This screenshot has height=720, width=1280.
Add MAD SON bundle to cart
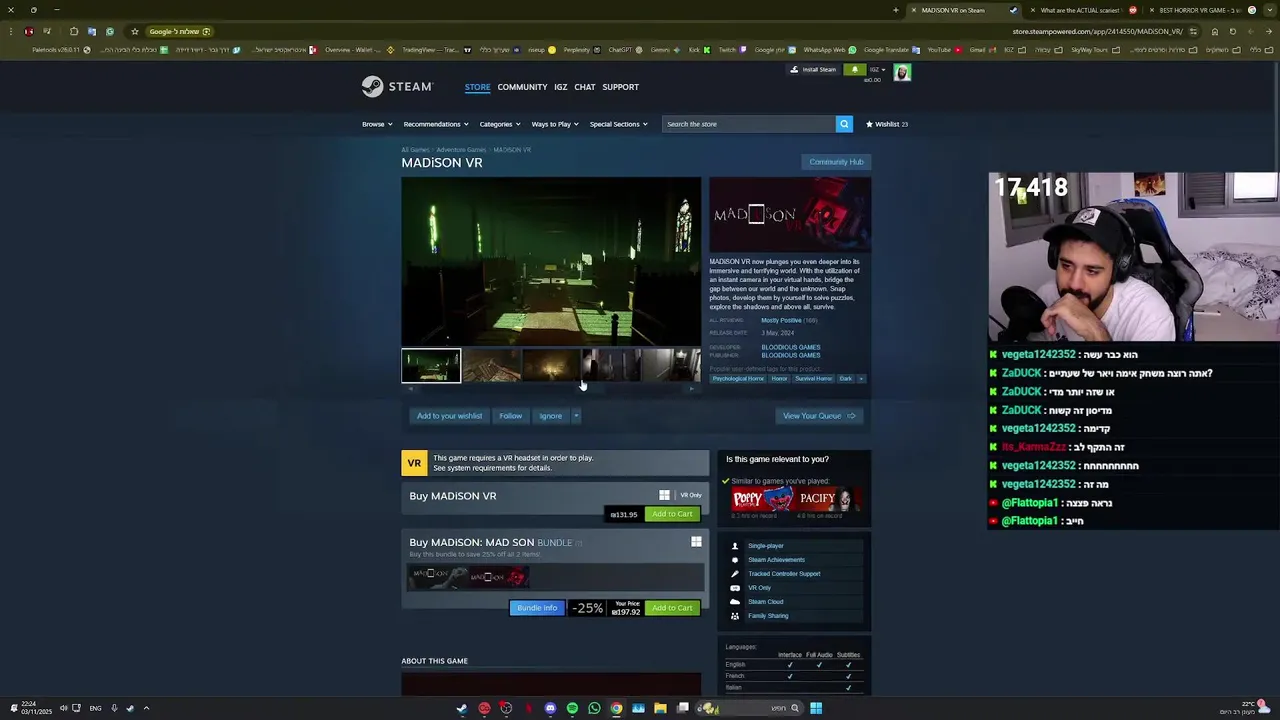pos(672,608)
